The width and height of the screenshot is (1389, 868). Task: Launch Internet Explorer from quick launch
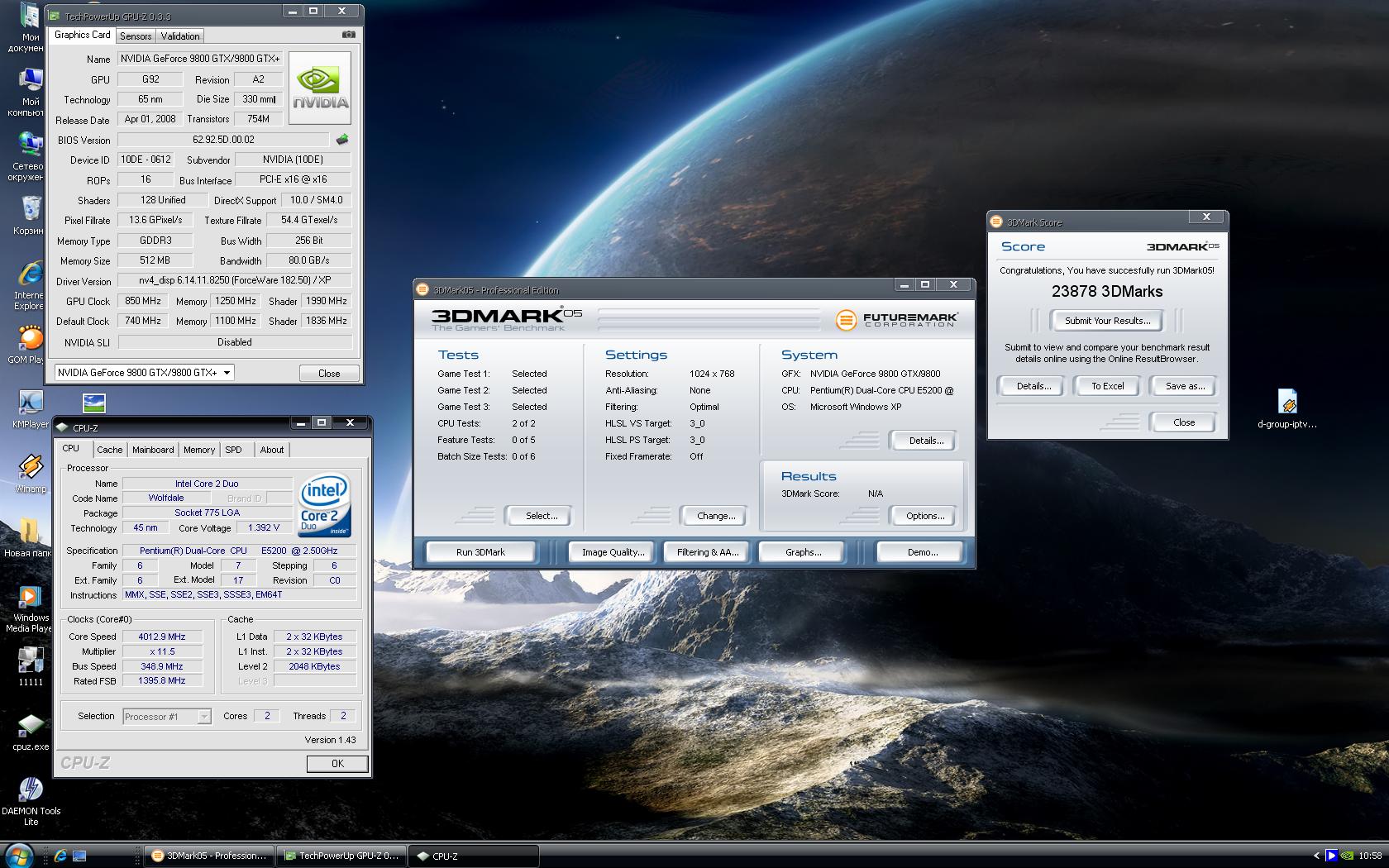(60, 856)
